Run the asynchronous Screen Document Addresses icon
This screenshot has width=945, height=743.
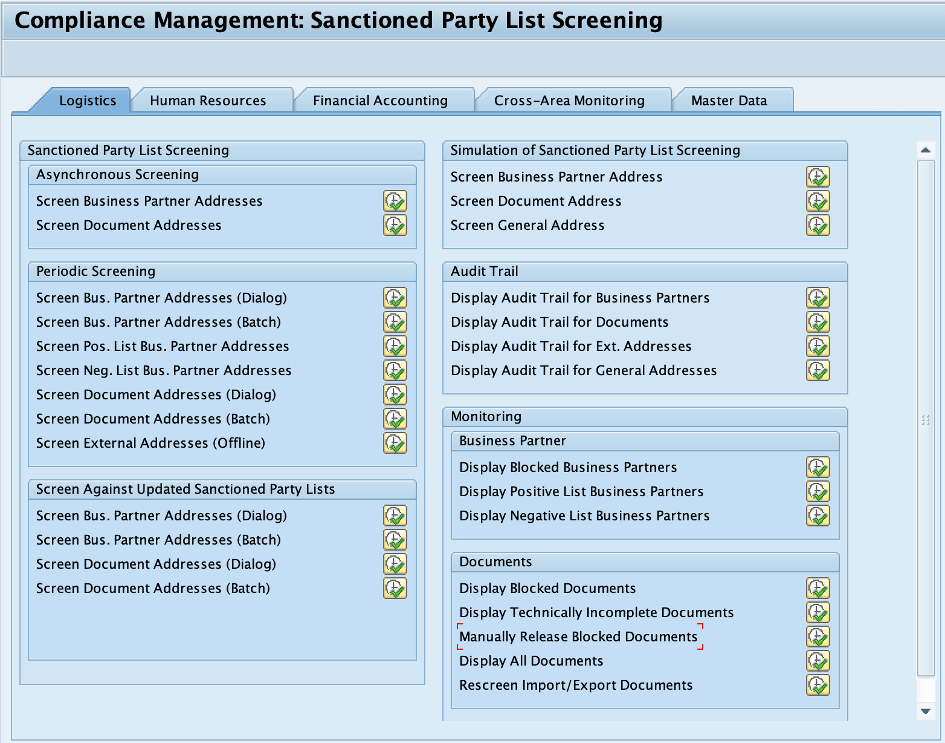pos(395,225)
